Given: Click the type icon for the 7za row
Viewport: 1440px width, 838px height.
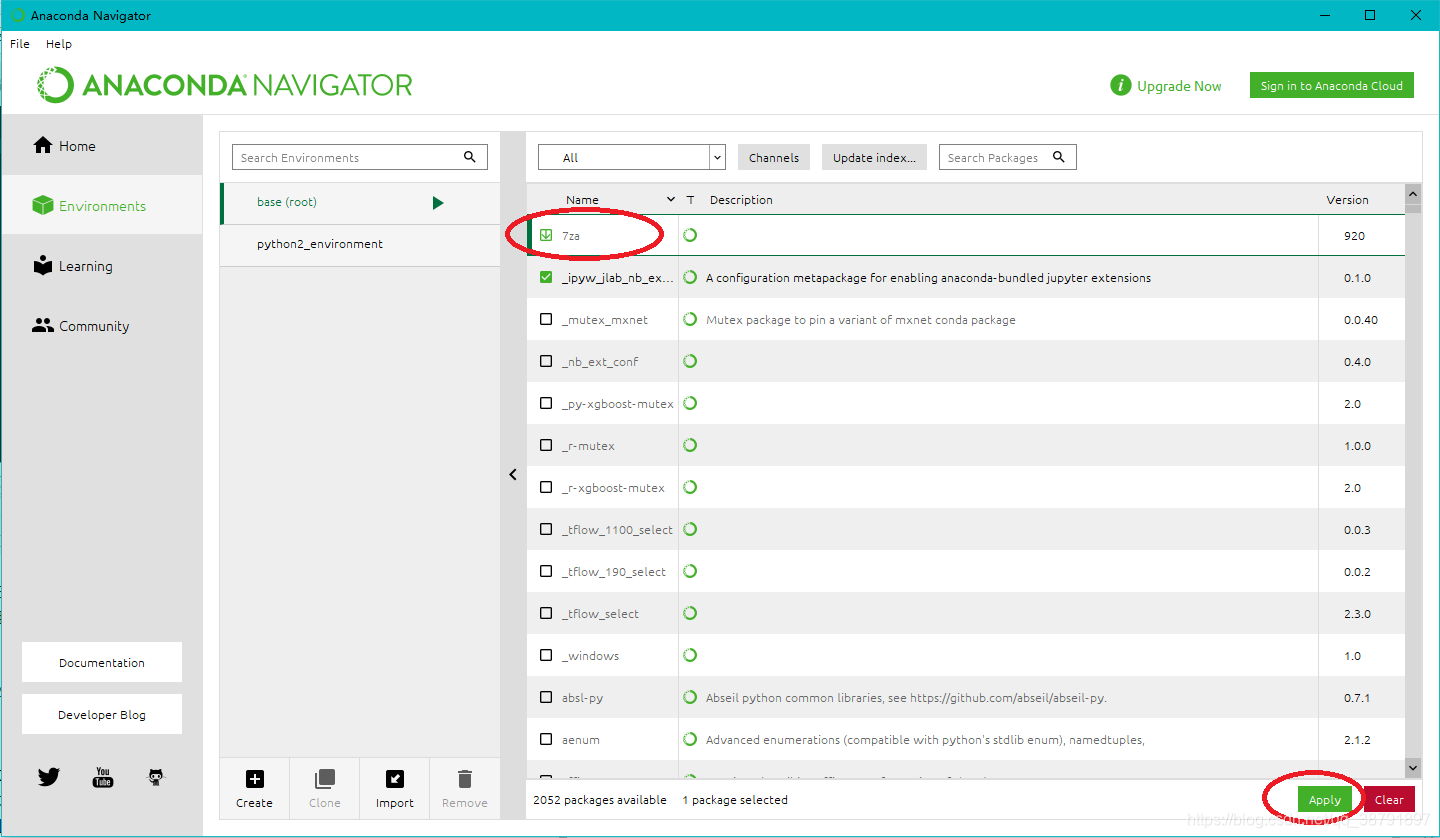Looking at the screenshot, I should click(690, 236).
